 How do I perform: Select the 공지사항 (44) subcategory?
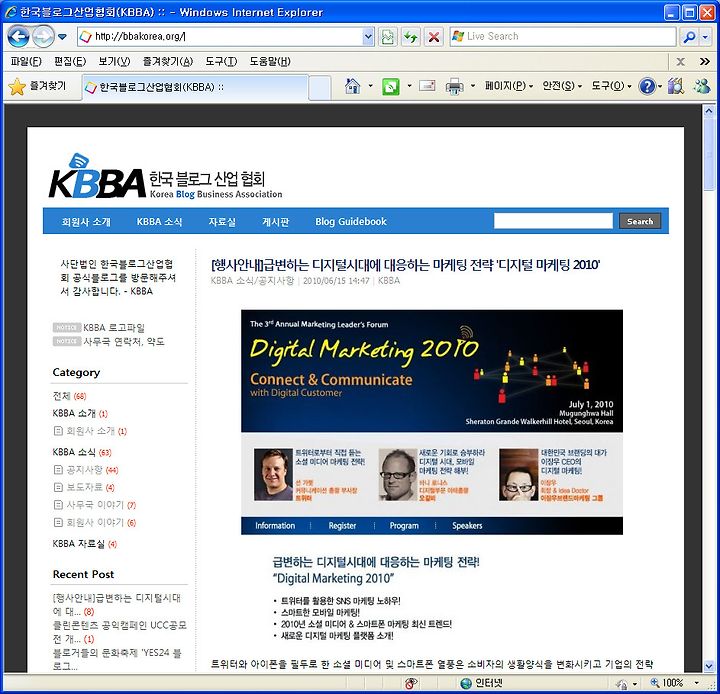(92, 470)
